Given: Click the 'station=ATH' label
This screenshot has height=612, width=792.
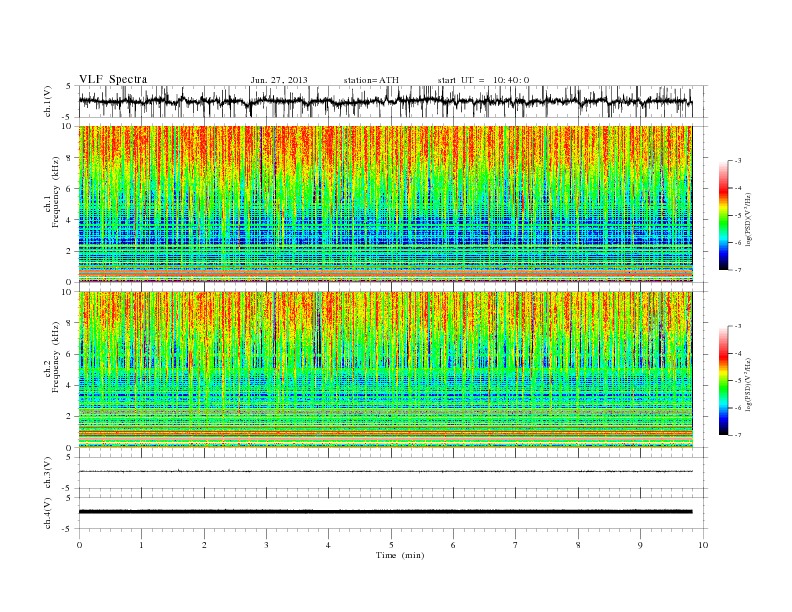Looking at the screenshot, I should pos(371,80).
